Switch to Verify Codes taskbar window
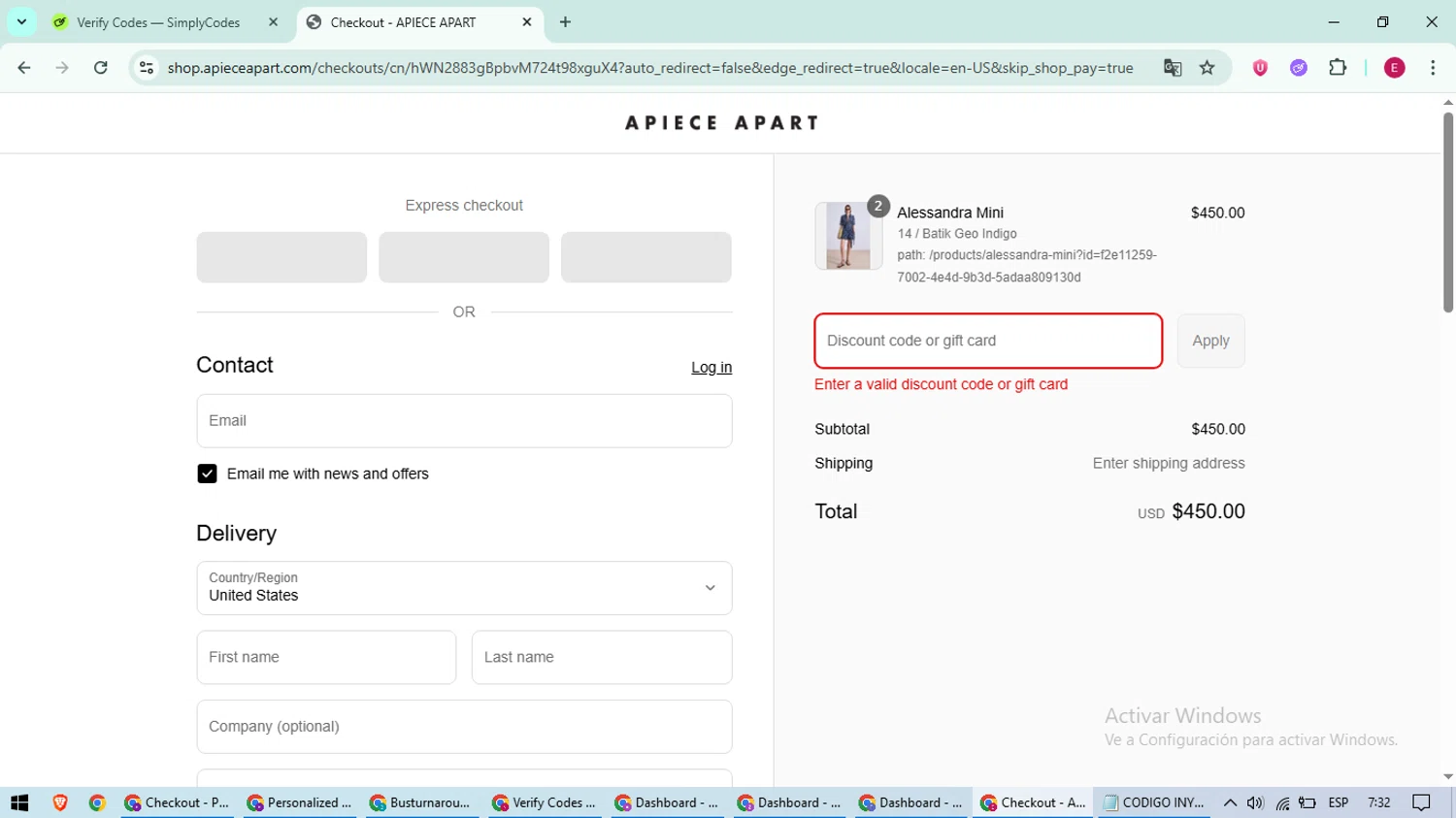 pos(545,802)
